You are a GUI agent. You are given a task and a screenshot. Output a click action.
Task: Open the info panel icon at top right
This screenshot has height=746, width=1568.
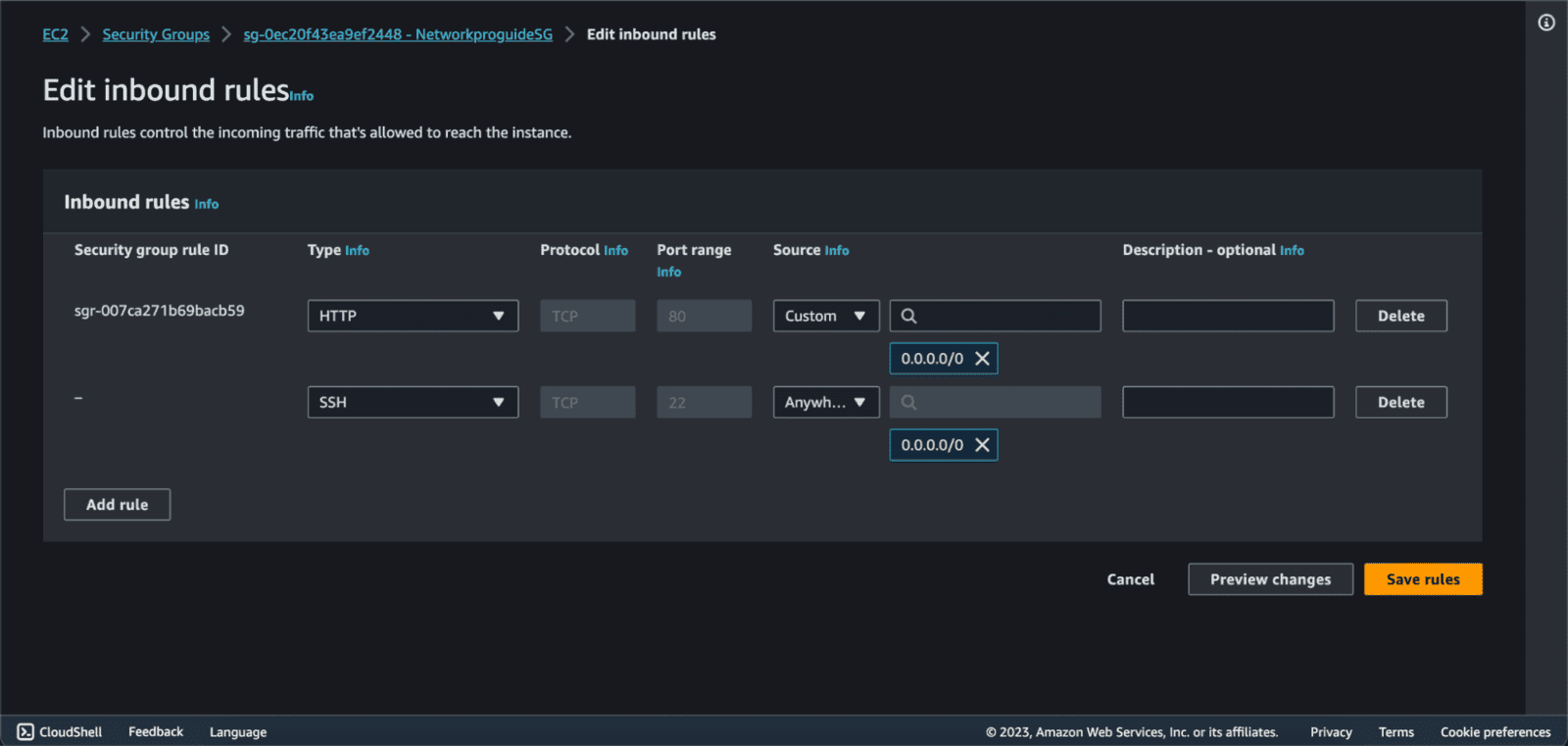point(1546,23)
